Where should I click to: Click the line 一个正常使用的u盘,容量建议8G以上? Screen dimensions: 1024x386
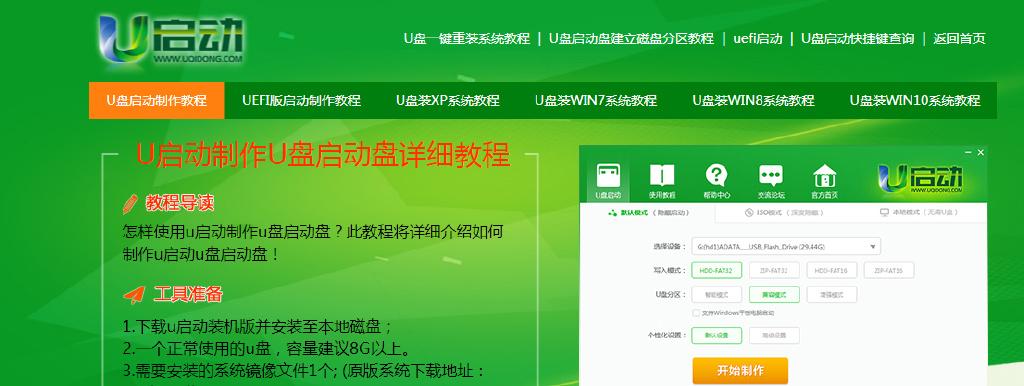266,349
